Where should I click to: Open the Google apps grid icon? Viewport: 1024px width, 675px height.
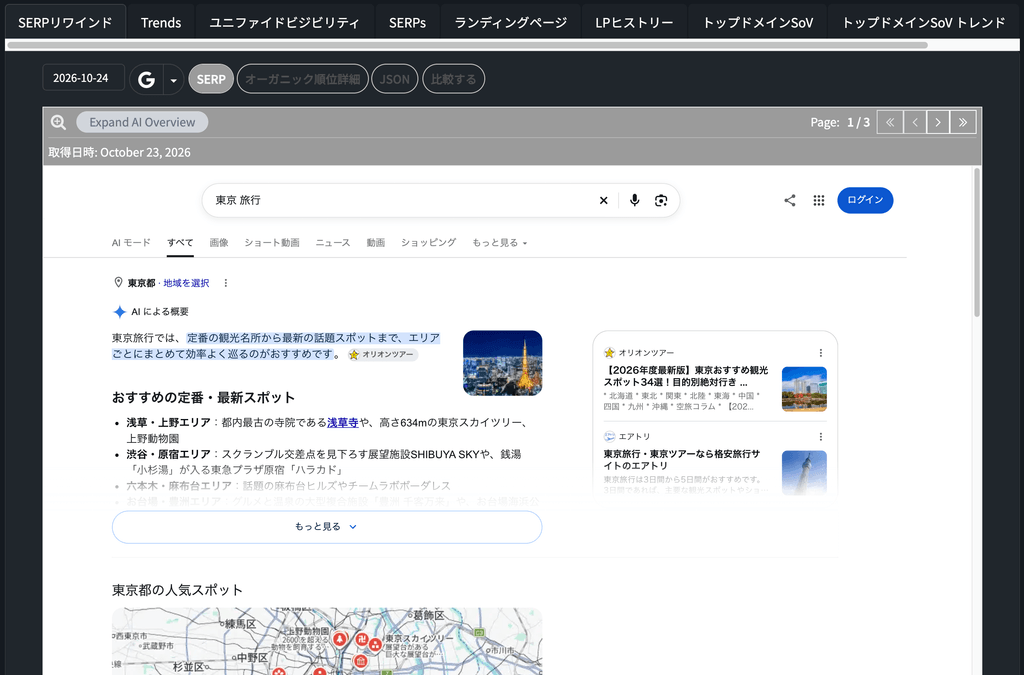tap(819, 200)
